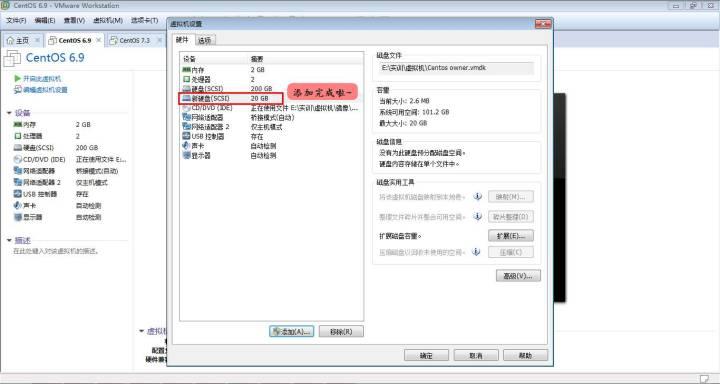Click the 内存 icon in main window device list
This screenshot has width=720, height=384.
[x=18, y=124]
